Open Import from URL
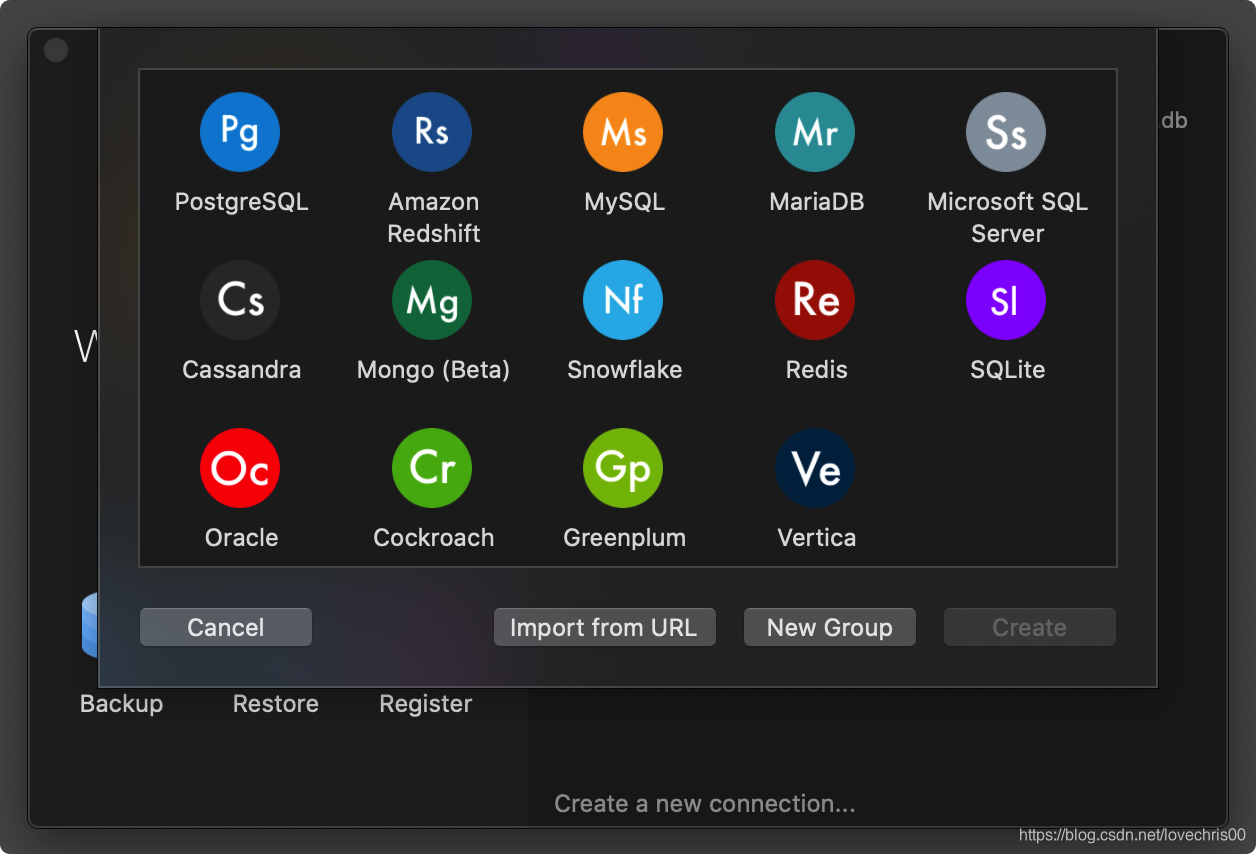Image resolution: width=1256 pixels, height=854 pixels. pyautogui.click(x=604, y=627)
